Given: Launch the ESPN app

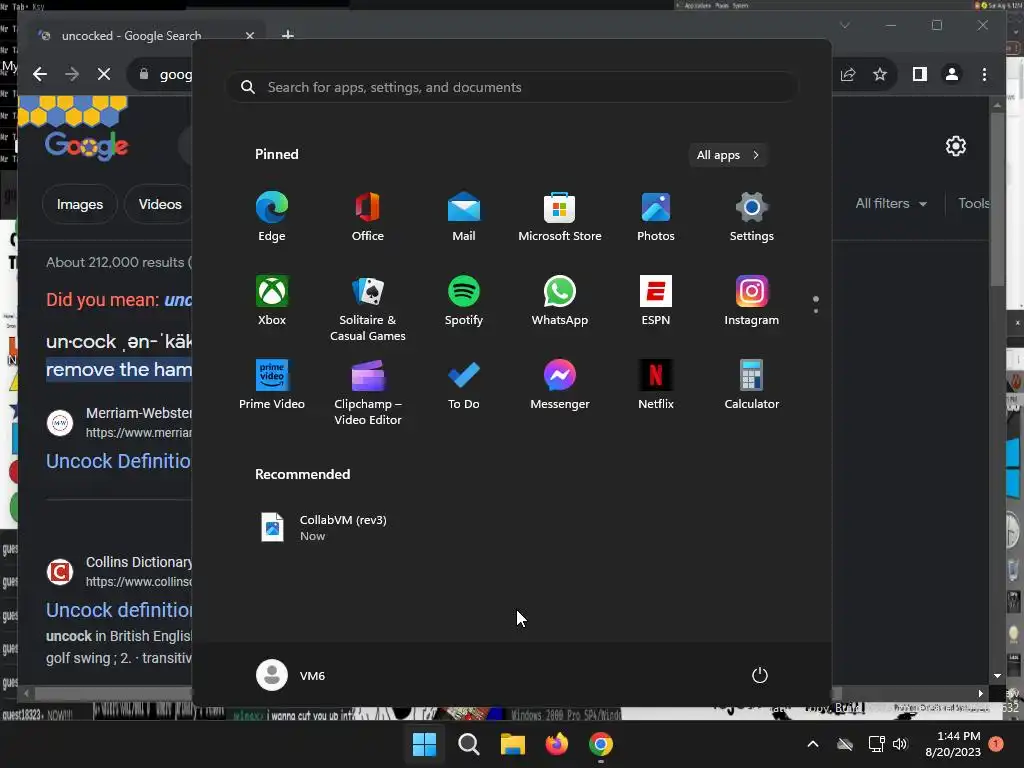Looking at the screenshot, I should pos(656,301).
